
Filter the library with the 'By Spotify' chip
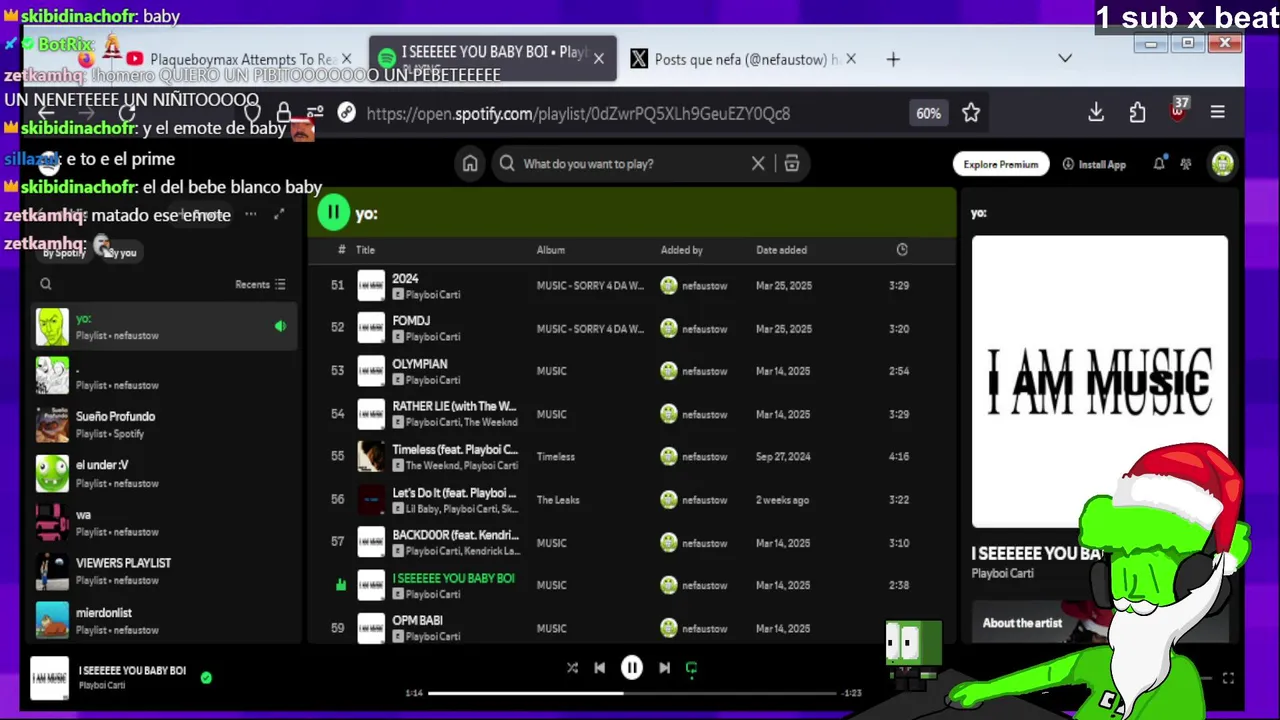tap(64, 253)
